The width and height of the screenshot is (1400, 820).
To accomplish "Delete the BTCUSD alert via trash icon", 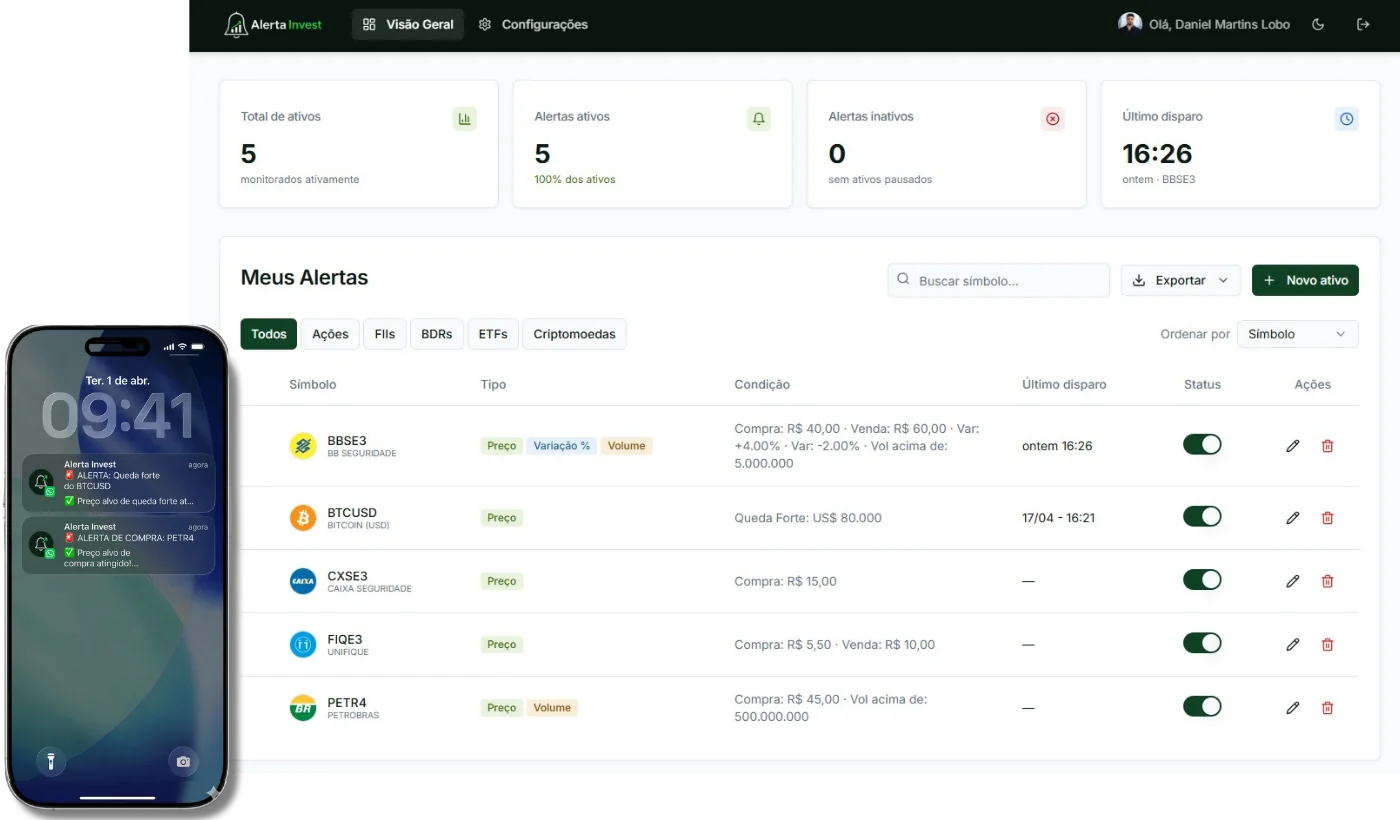I will point(1327,518).
